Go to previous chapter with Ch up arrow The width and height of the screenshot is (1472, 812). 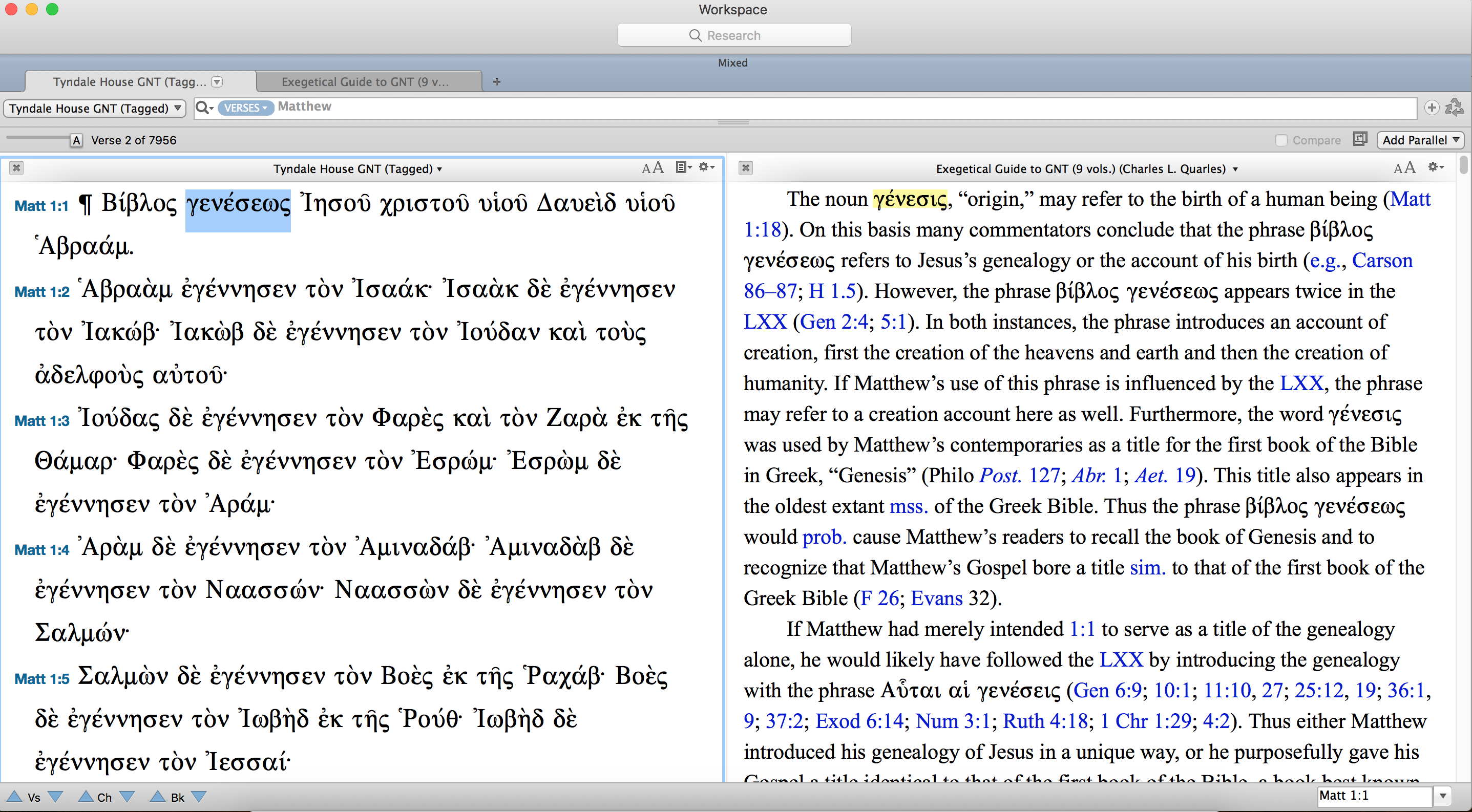tap(86, 797)
